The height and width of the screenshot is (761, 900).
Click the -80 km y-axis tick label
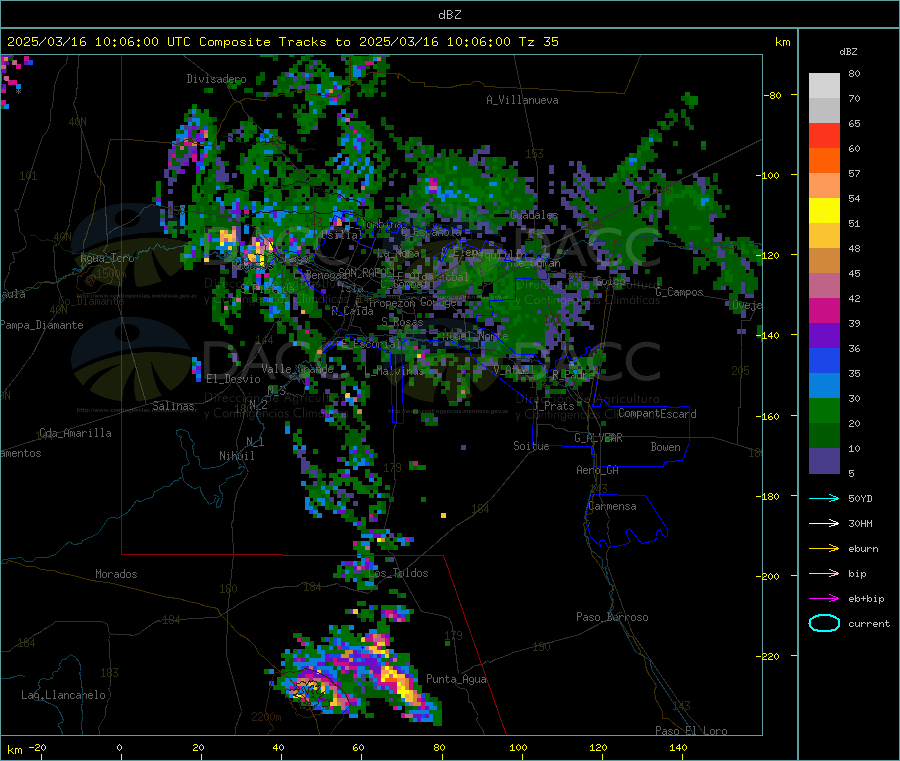click(x=772, y=95)
